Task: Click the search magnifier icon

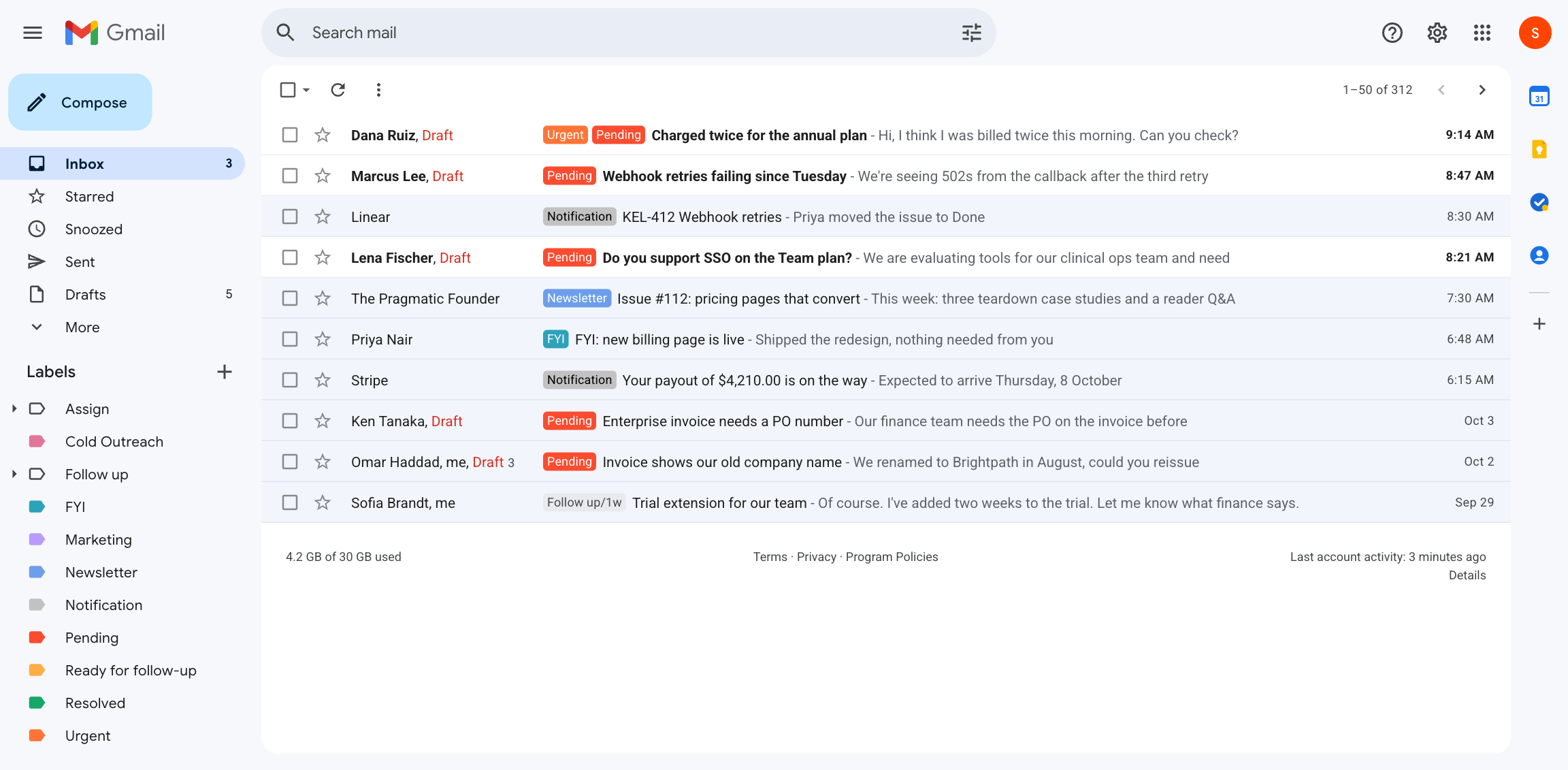Action: tap(285, 33)
